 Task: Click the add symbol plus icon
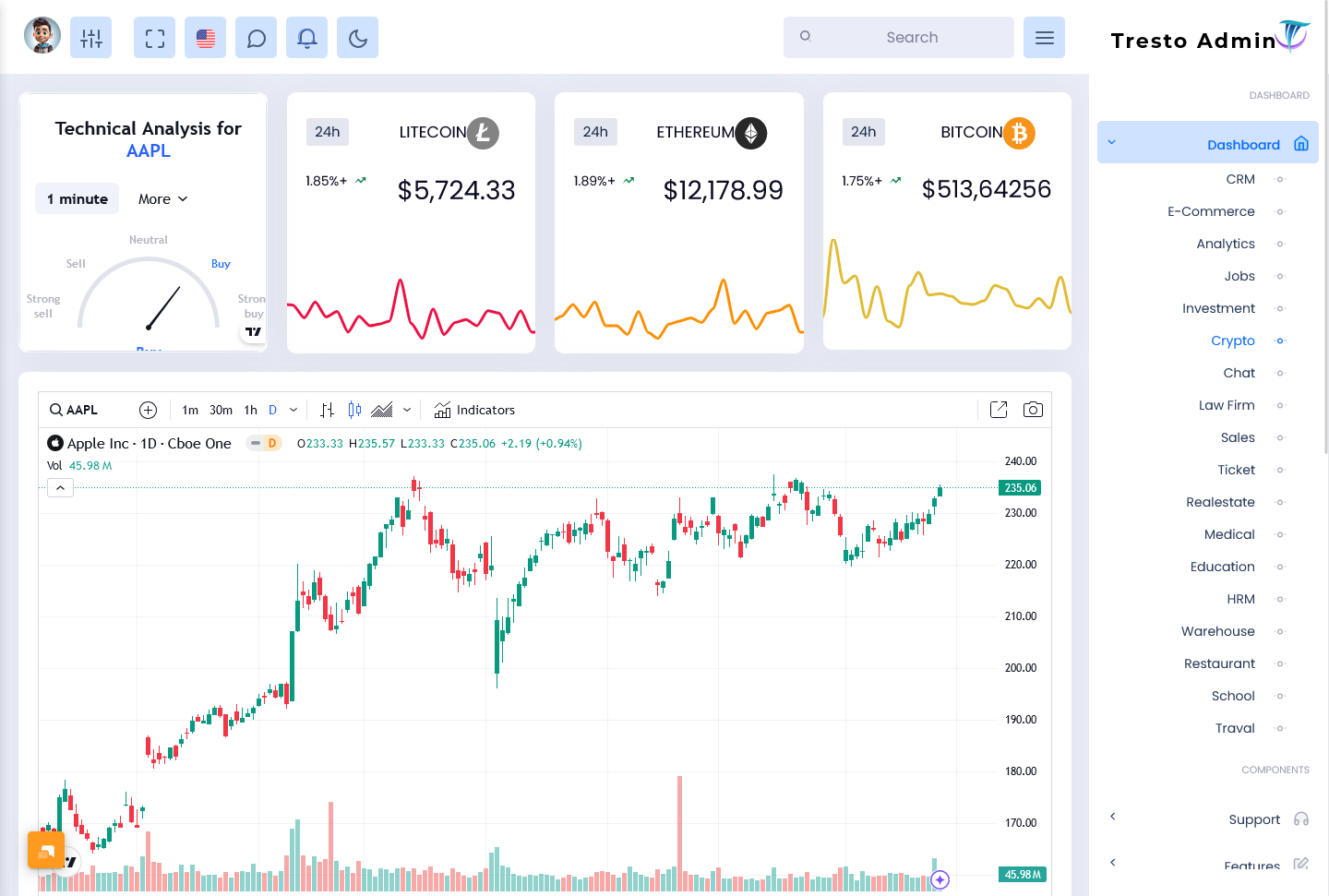(148, 410)
